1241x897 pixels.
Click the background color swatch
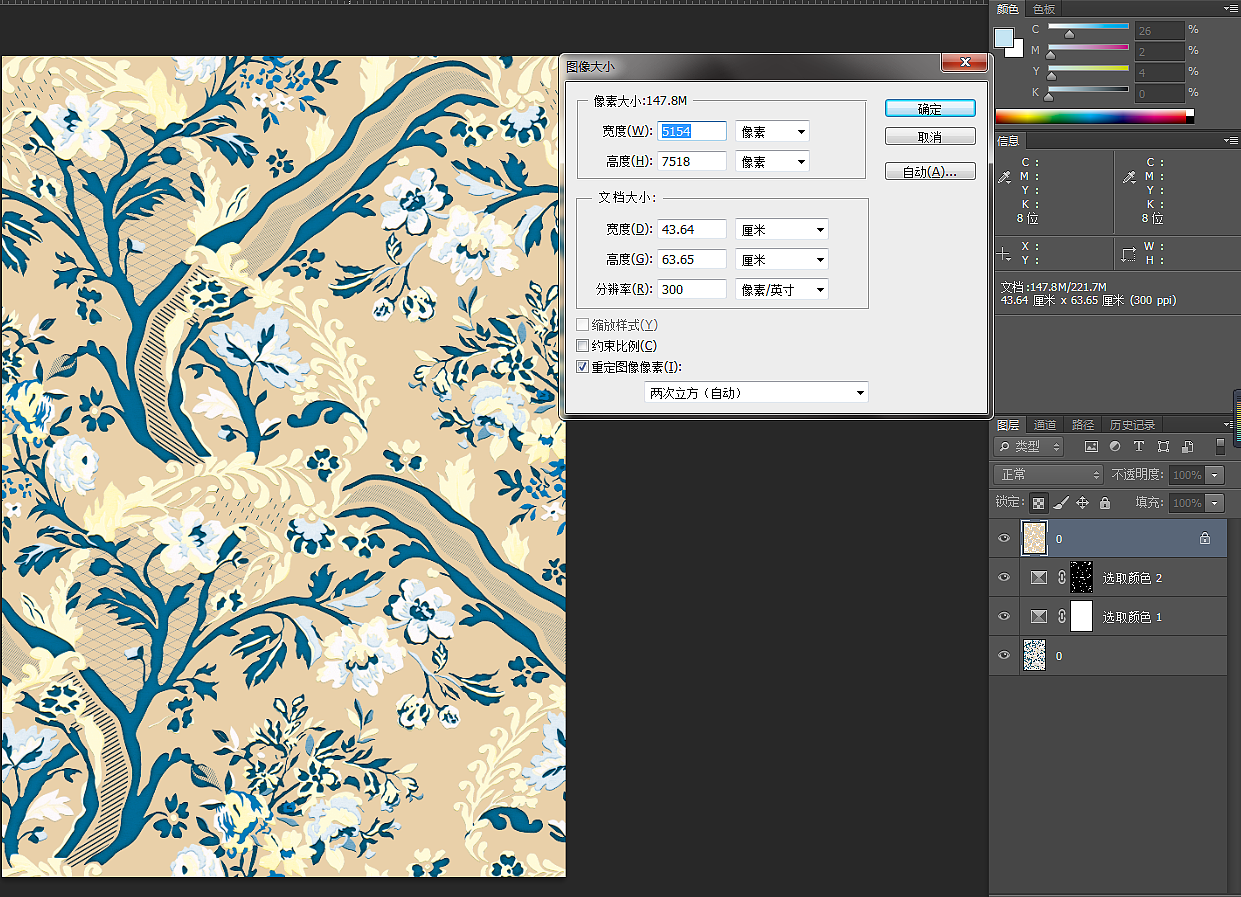coord(1017,50)
